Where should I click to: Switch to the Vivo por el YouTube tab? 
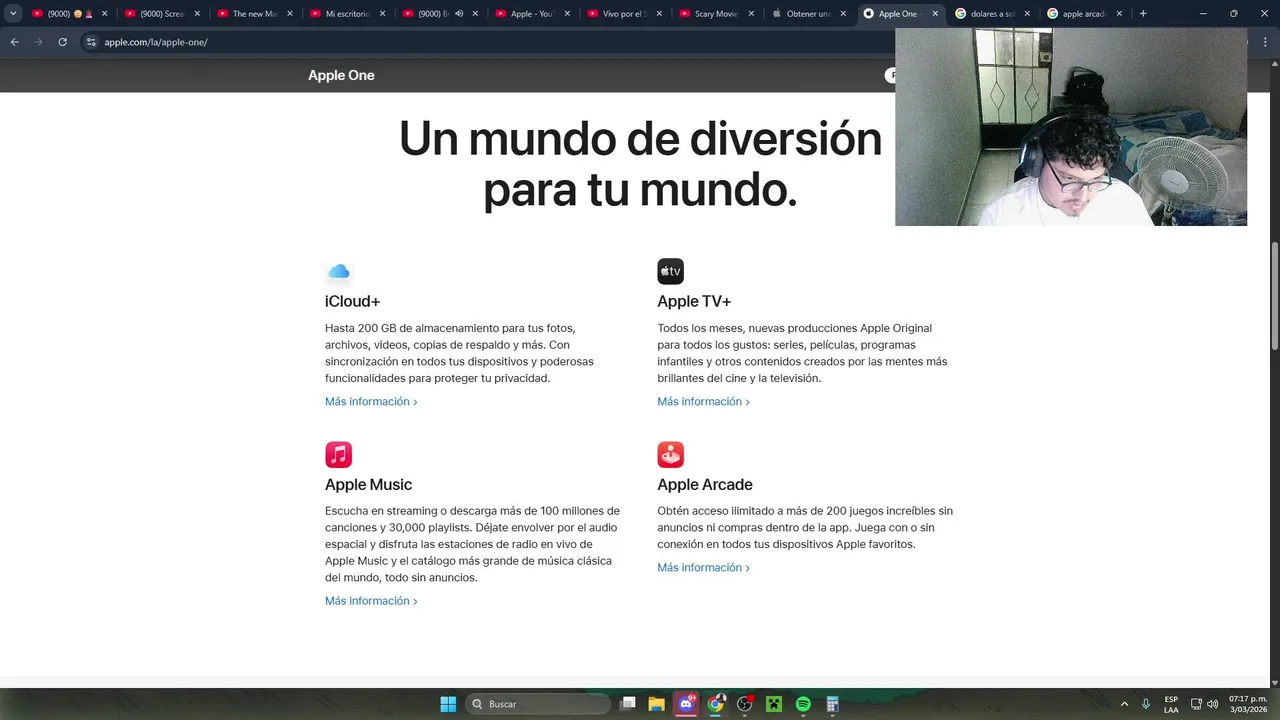[x=624, y=14]
